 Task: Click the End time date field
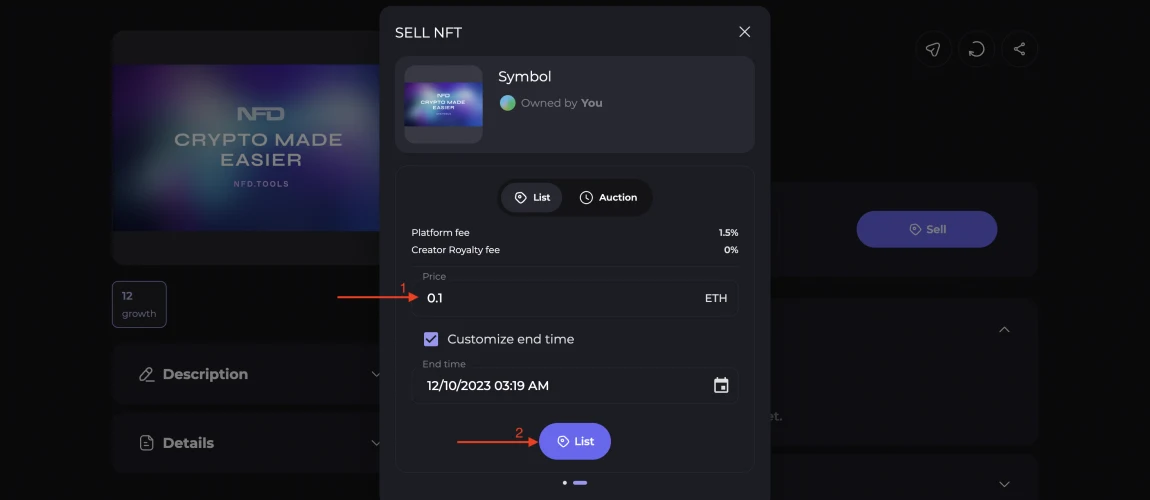coord(574,386)
